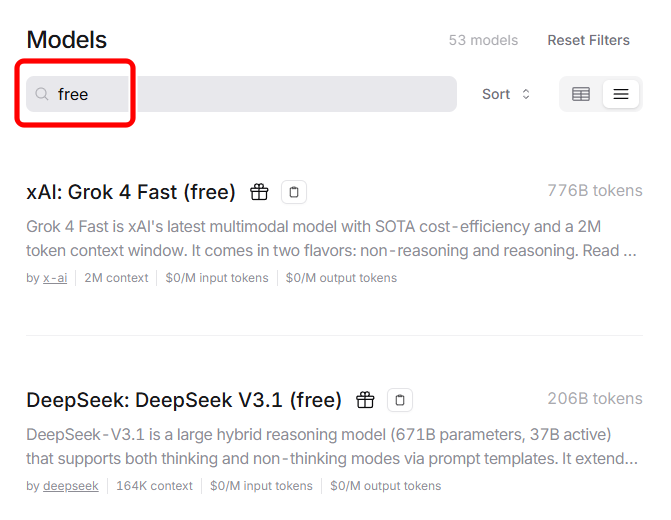
Task: Click the 53 models count
Action: click(x=483, y=41)
